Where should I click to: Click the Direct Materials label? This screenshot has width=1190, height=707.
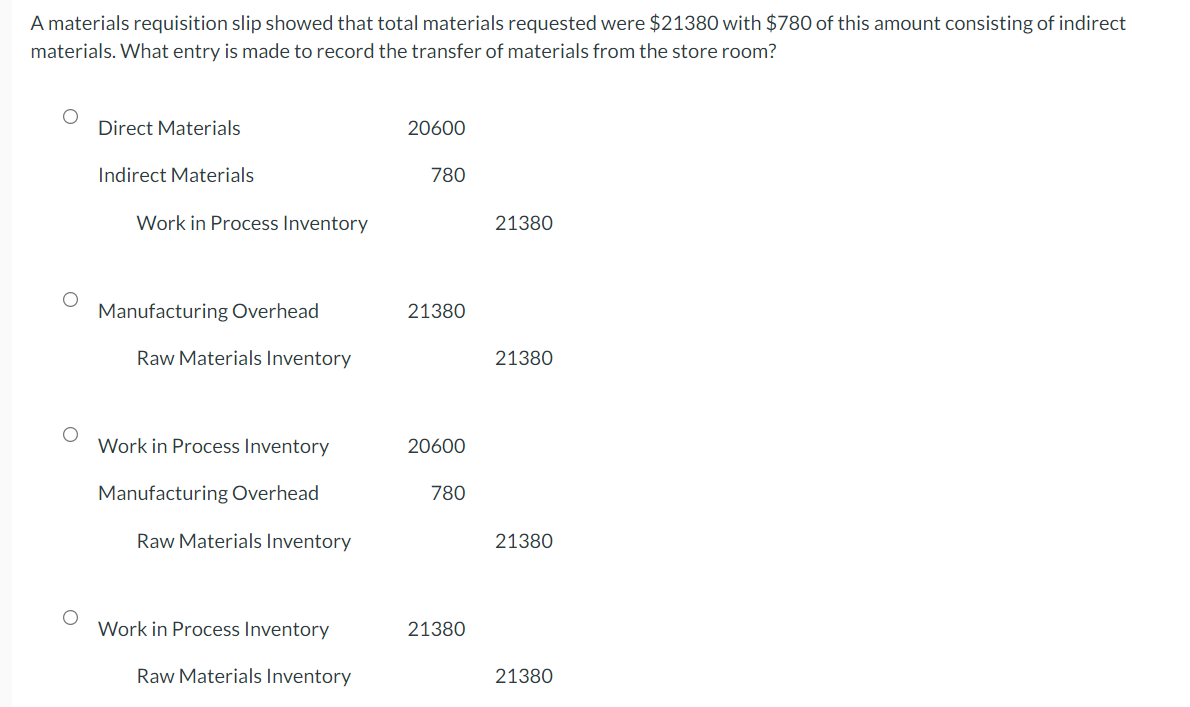168,128
